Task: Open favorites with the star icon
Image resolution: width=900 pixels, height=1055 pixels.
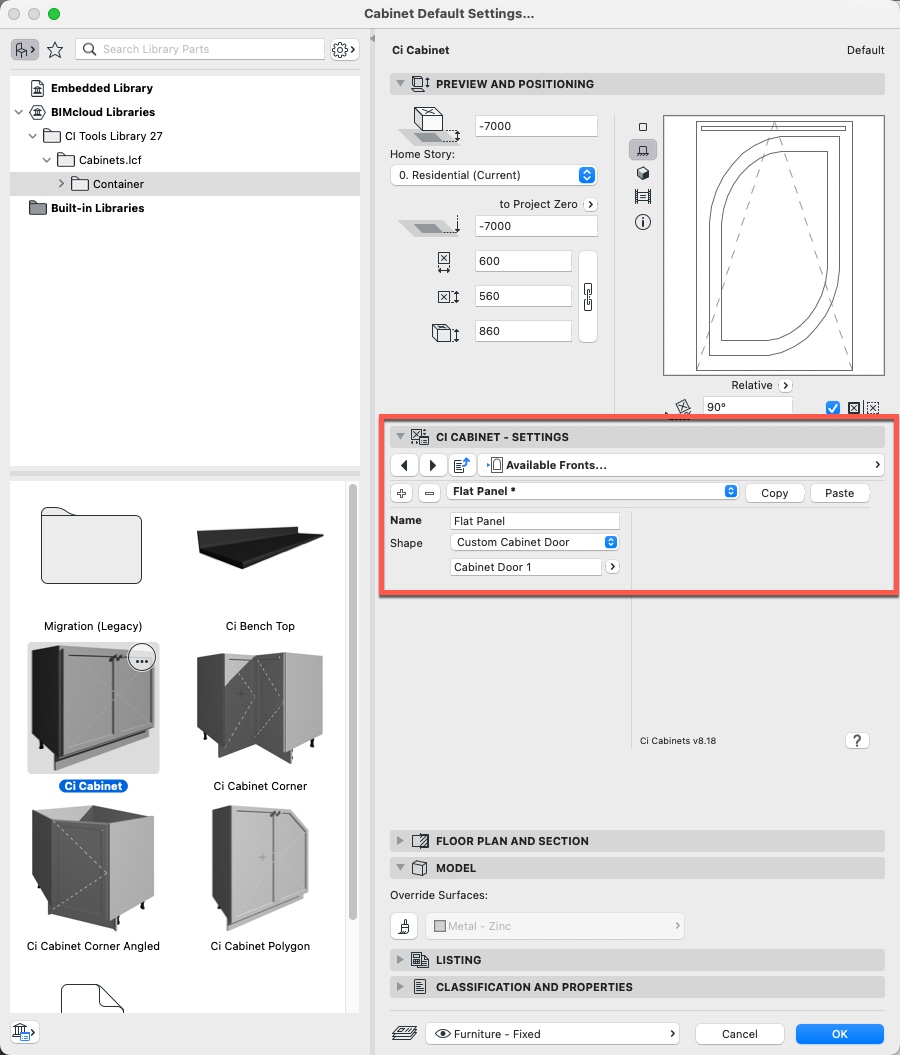Action: pos(55,49)
